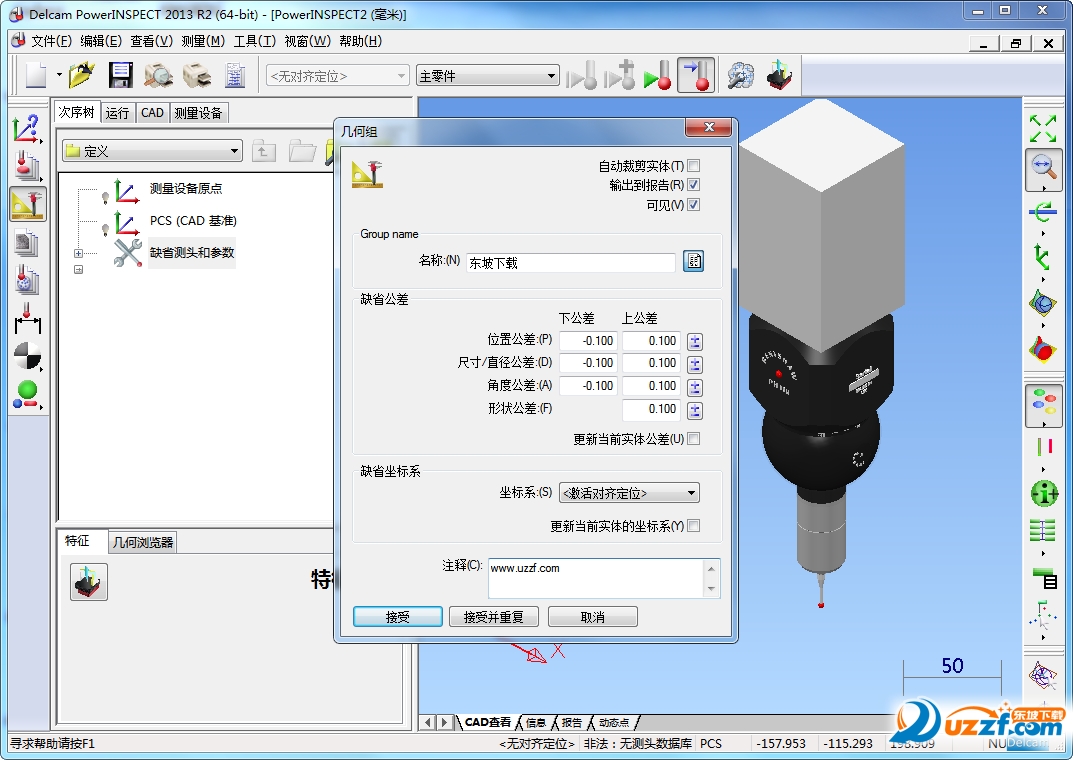Check update current entity tolerance box

[x=693, y=439]
